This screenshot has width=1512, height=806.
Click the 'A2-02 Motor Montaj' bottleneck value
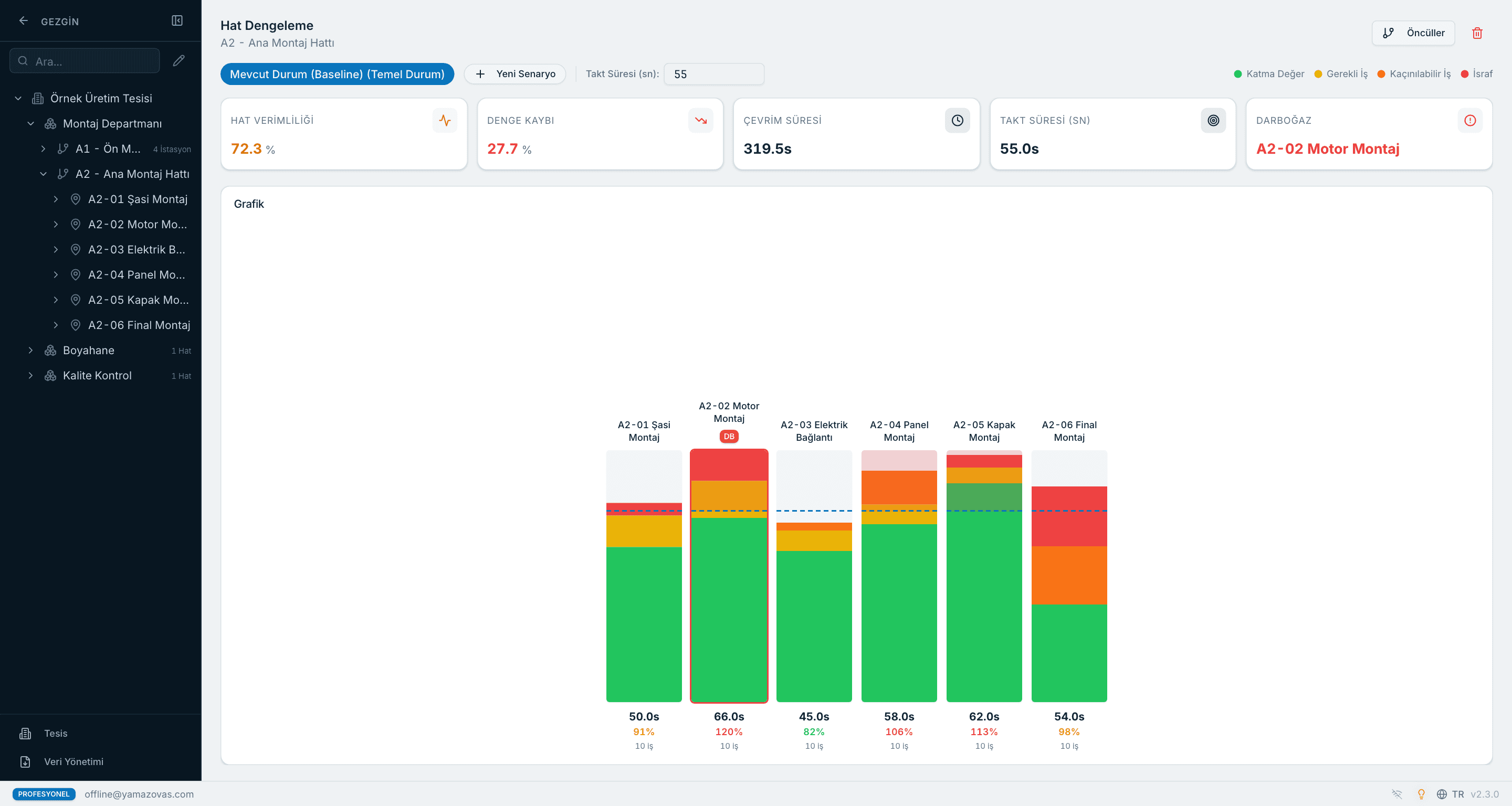click(1328, 149)
